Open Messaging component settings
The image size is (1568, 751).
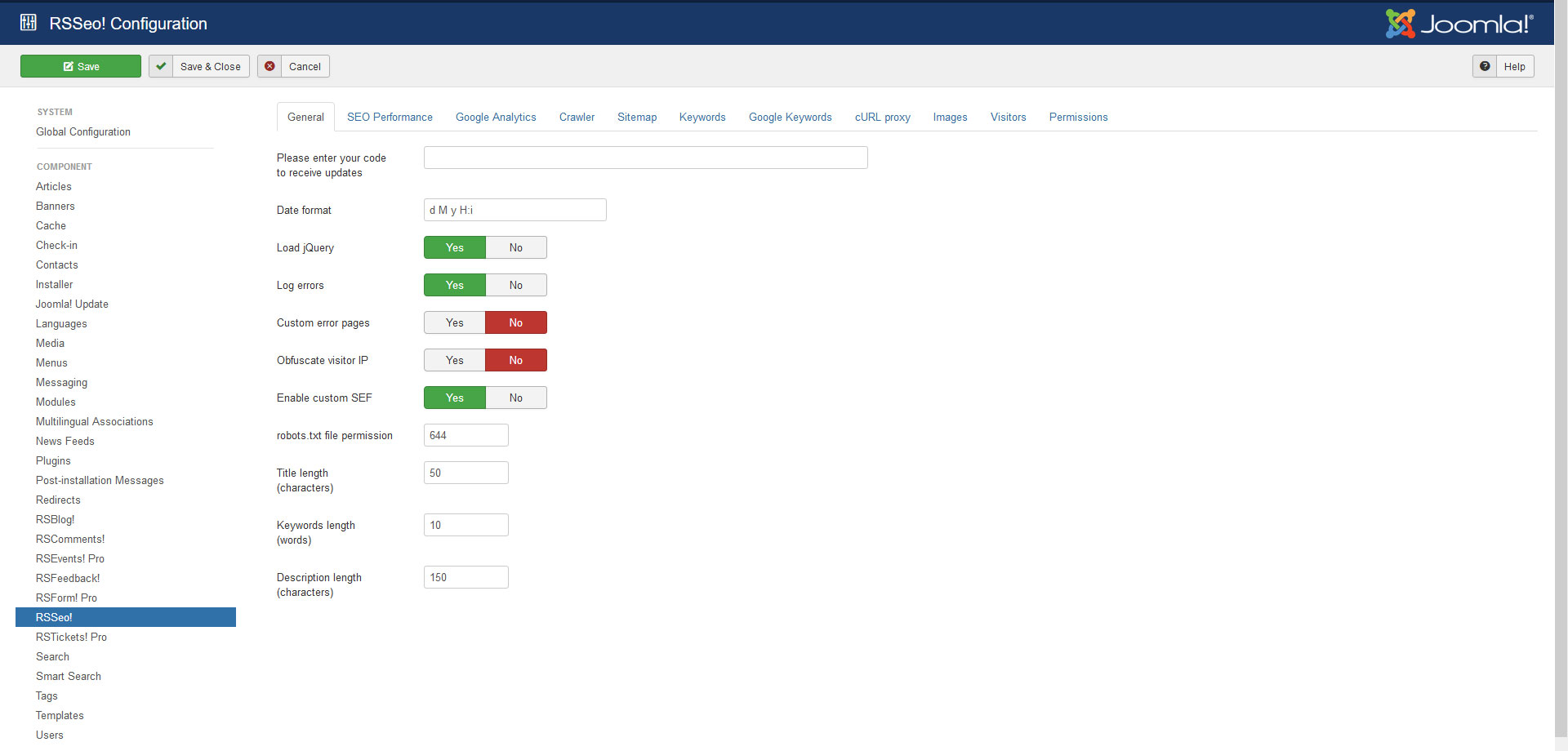click(61, 382)
